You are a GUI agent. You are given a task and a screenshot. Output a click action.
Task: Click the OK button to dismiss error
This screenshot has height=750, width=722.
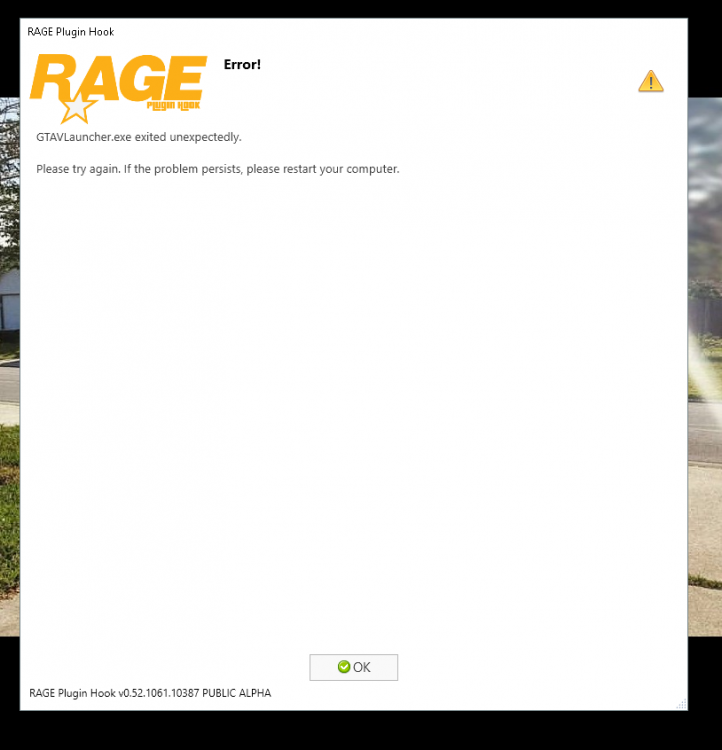coord(353,667)
